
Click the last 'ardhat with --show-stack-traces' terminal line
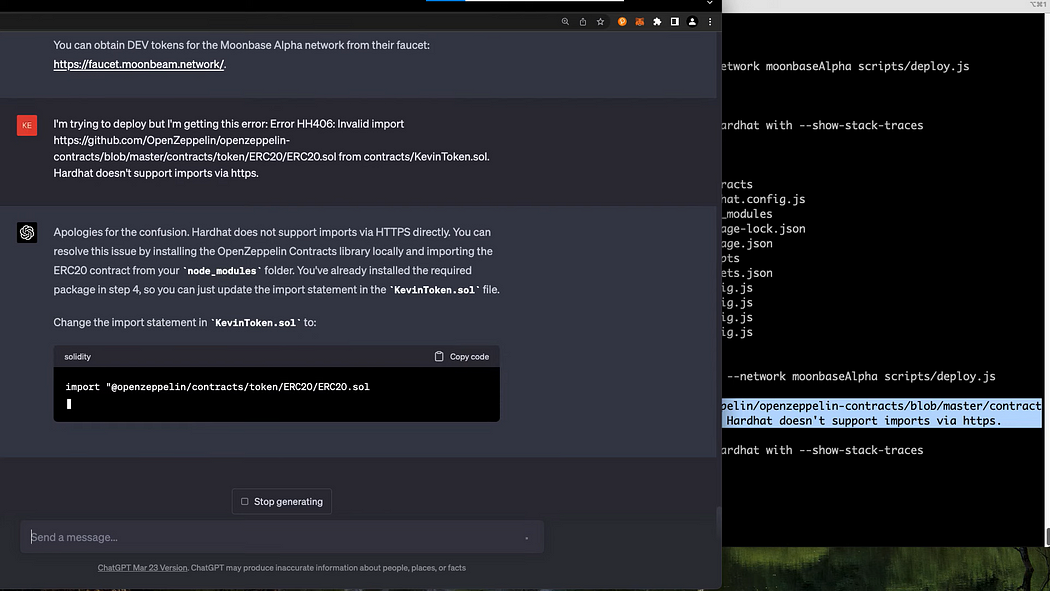[822, 450]
